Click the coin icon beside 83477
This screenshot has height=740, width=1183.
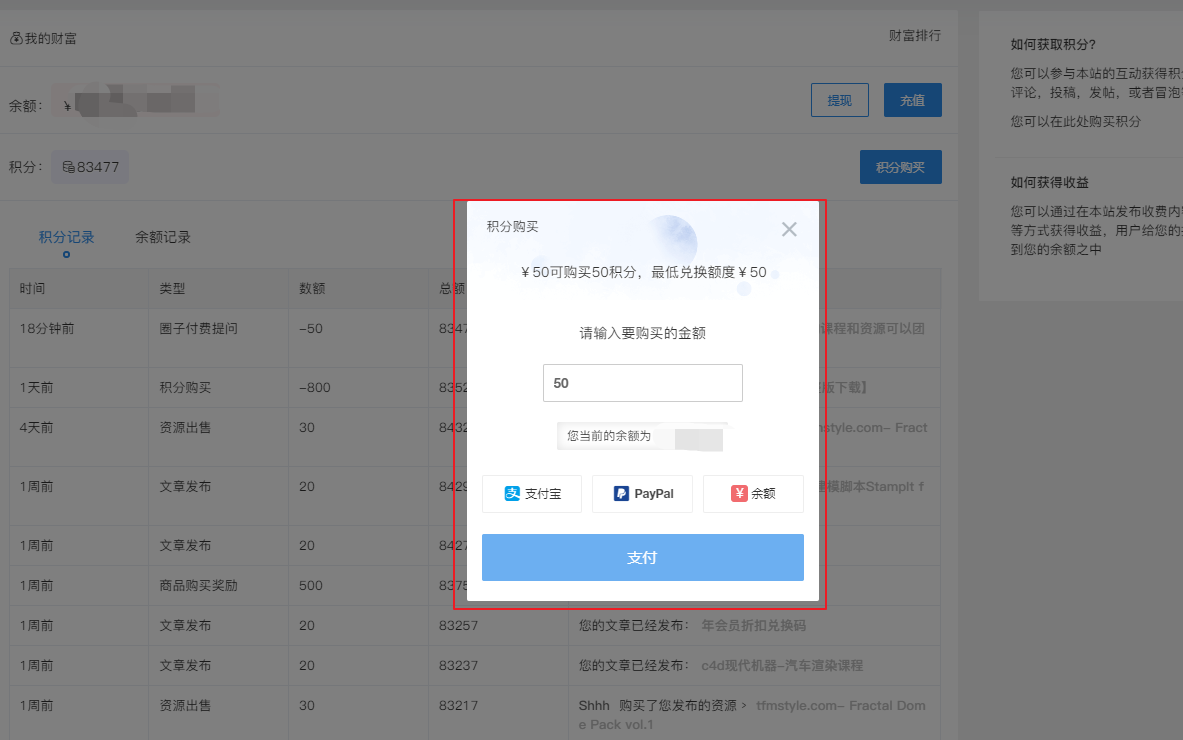tap(68, 167)
